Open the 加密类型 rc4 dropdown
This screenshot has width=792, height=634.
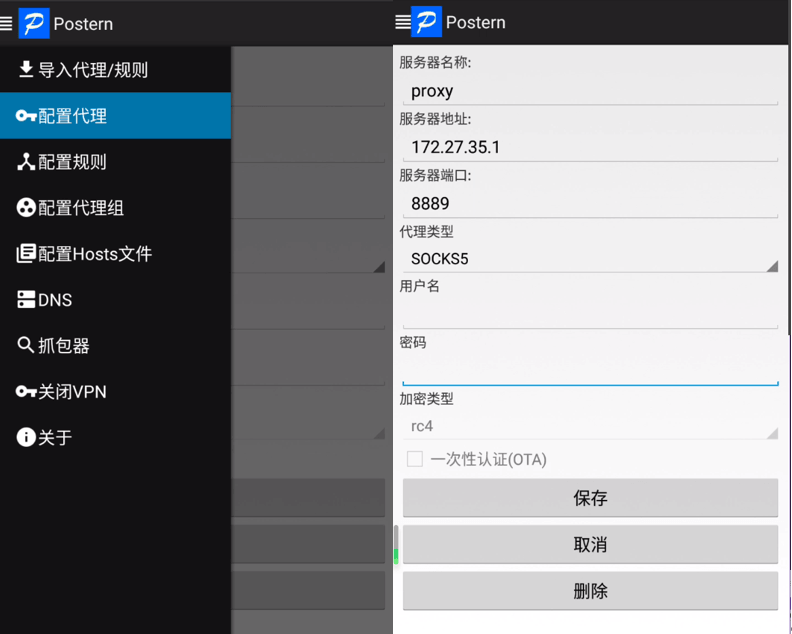[590, 426]
